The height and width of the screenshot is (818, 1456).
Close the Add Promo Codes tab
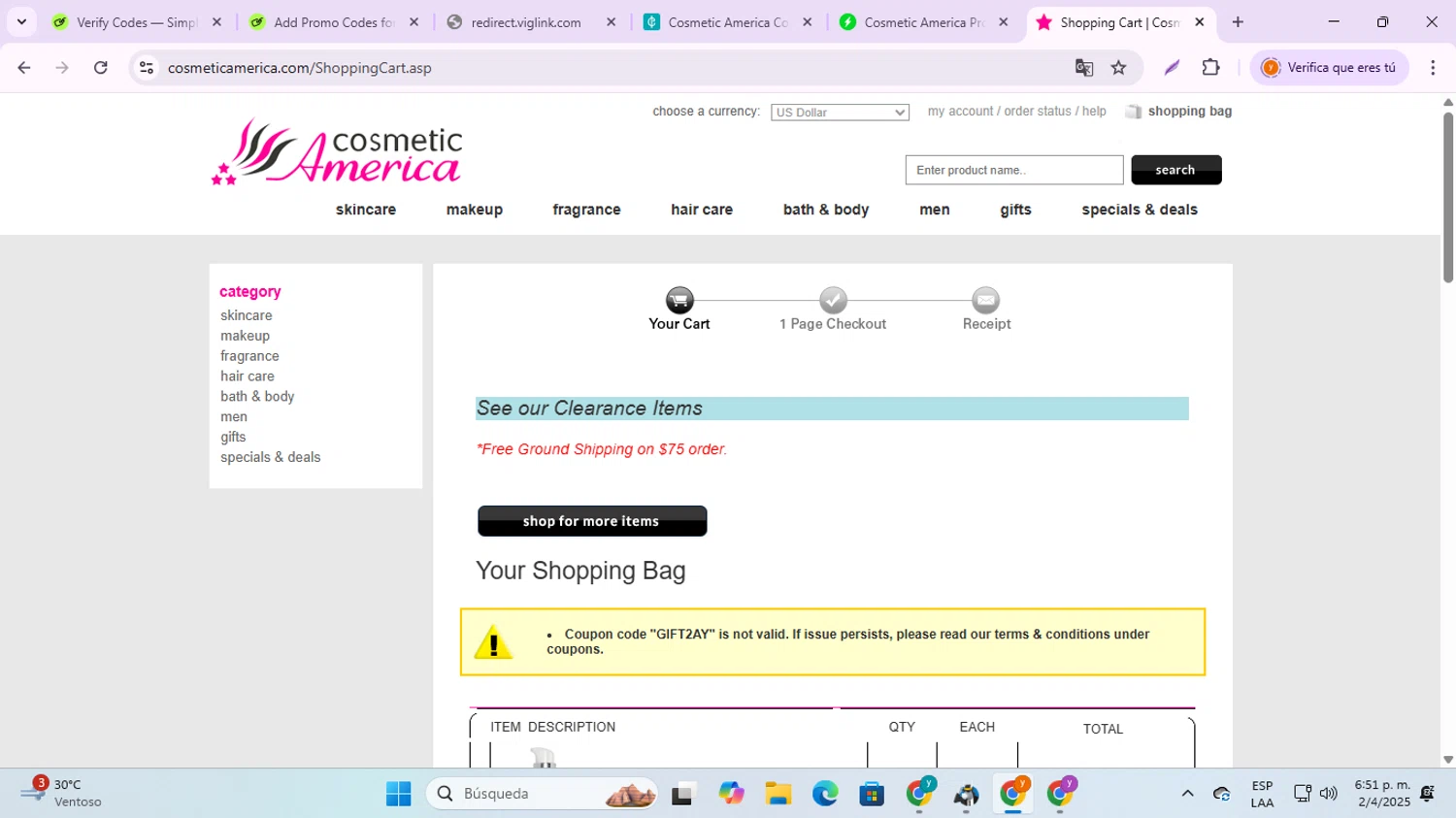pos(414,21)
